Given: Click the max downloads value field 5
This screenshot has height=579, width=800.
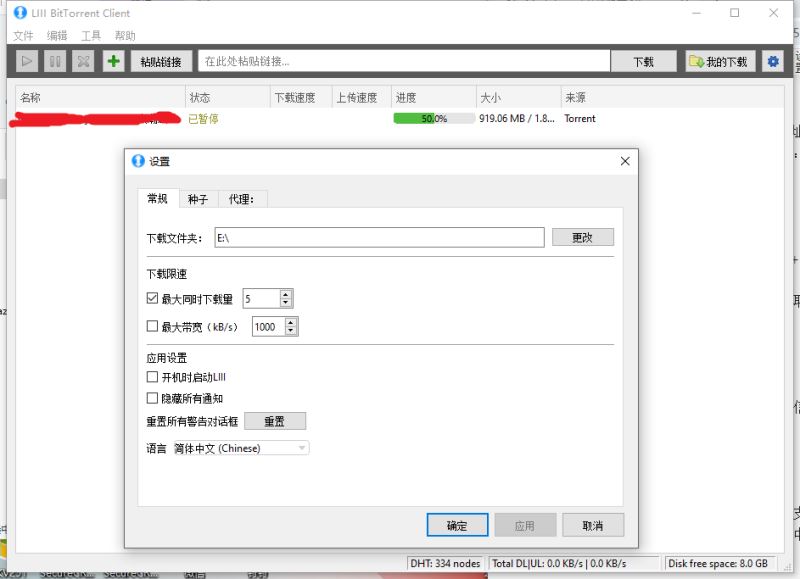Looking at the screenshot, I should [262, 299].
